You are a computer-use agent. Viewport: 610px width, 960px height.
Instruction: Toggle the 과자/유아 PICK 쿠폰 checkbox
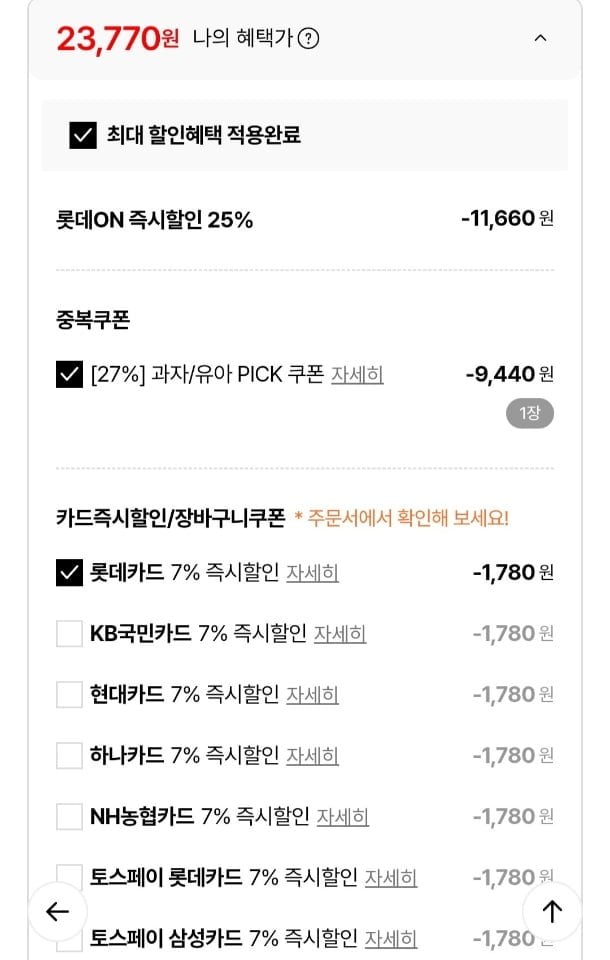69,375
